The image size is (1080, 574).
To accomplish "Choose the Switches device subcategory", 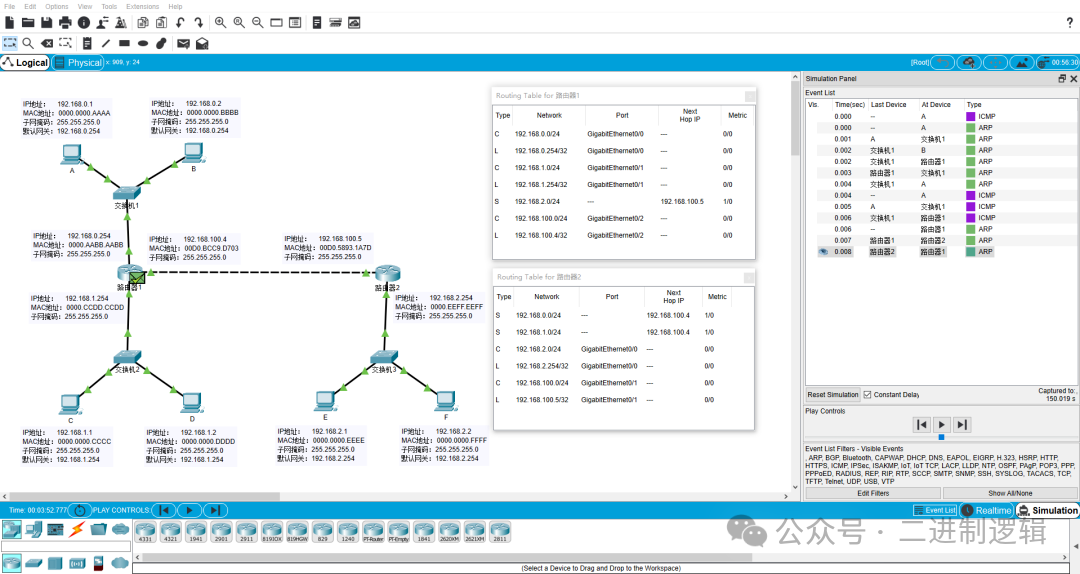I will click(x=33, y=564).
